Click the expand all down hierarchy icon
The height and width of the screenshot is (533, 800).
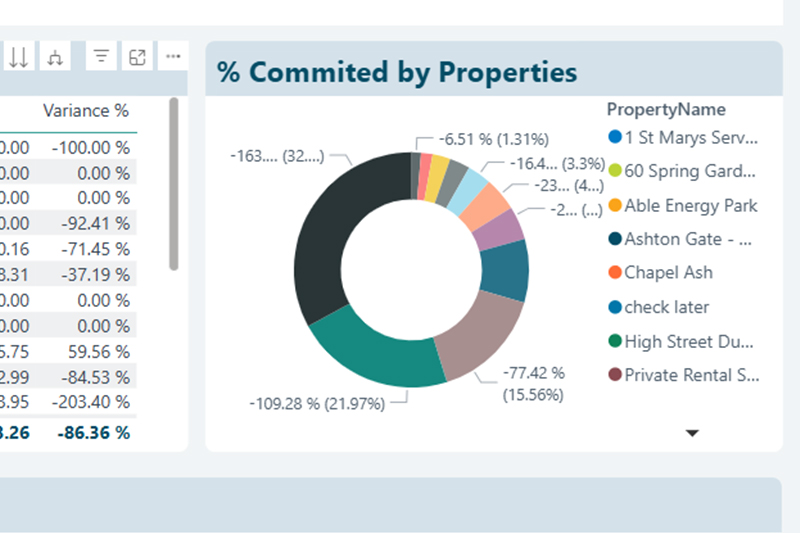tap(55, 57)
